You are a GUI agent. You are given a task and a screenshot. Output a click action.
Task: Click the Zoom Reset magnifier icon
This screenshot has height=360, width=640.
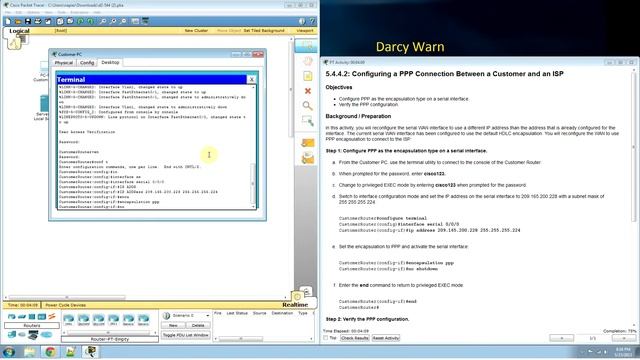coord(113,21)
